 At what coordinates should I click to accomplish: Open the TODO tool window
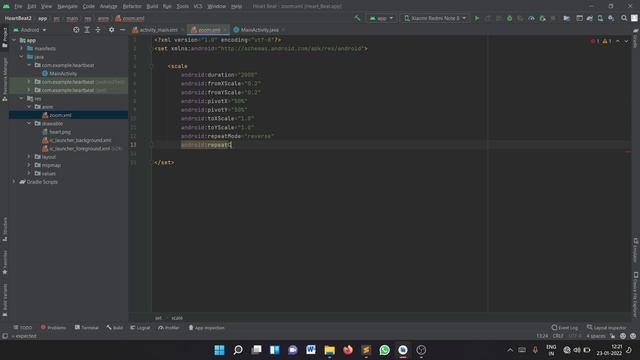click(22, 328)
